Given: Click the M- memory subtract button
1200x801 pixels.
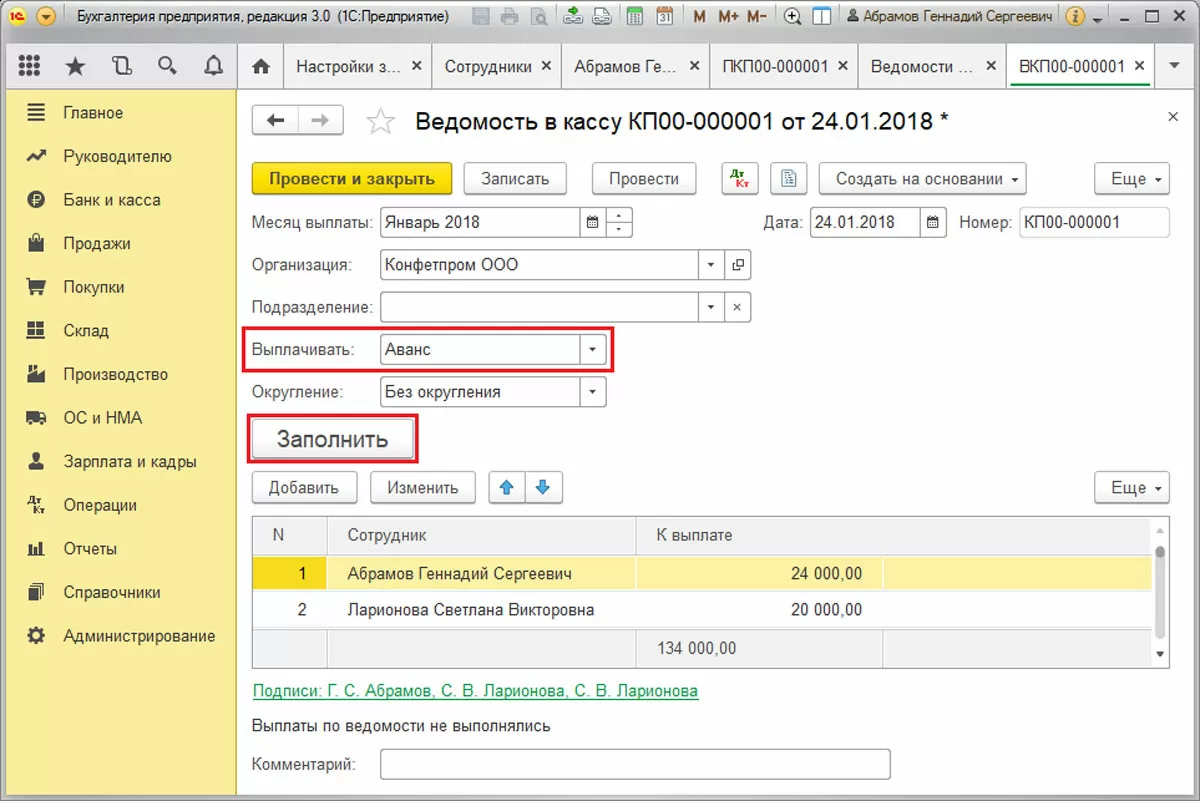Looking at the screenshot, I should coord(757,16).
